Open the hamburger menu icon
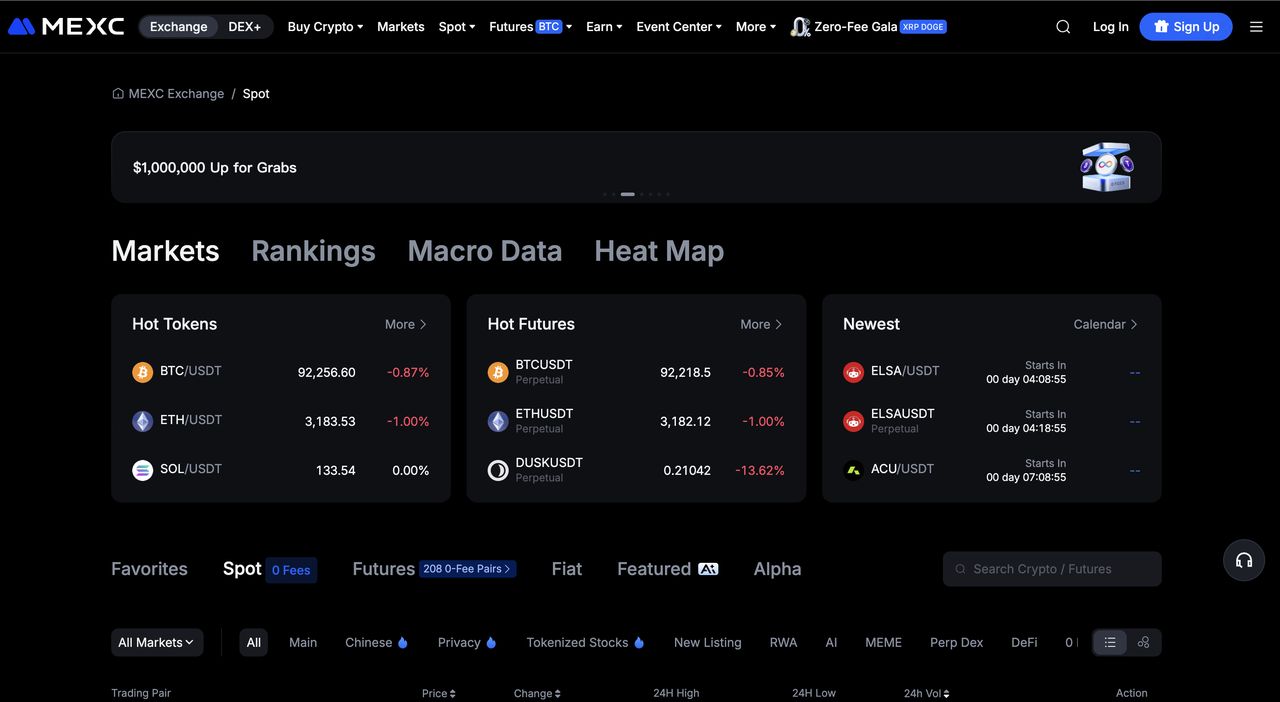1280x702 pixels. pos(1256,27)
